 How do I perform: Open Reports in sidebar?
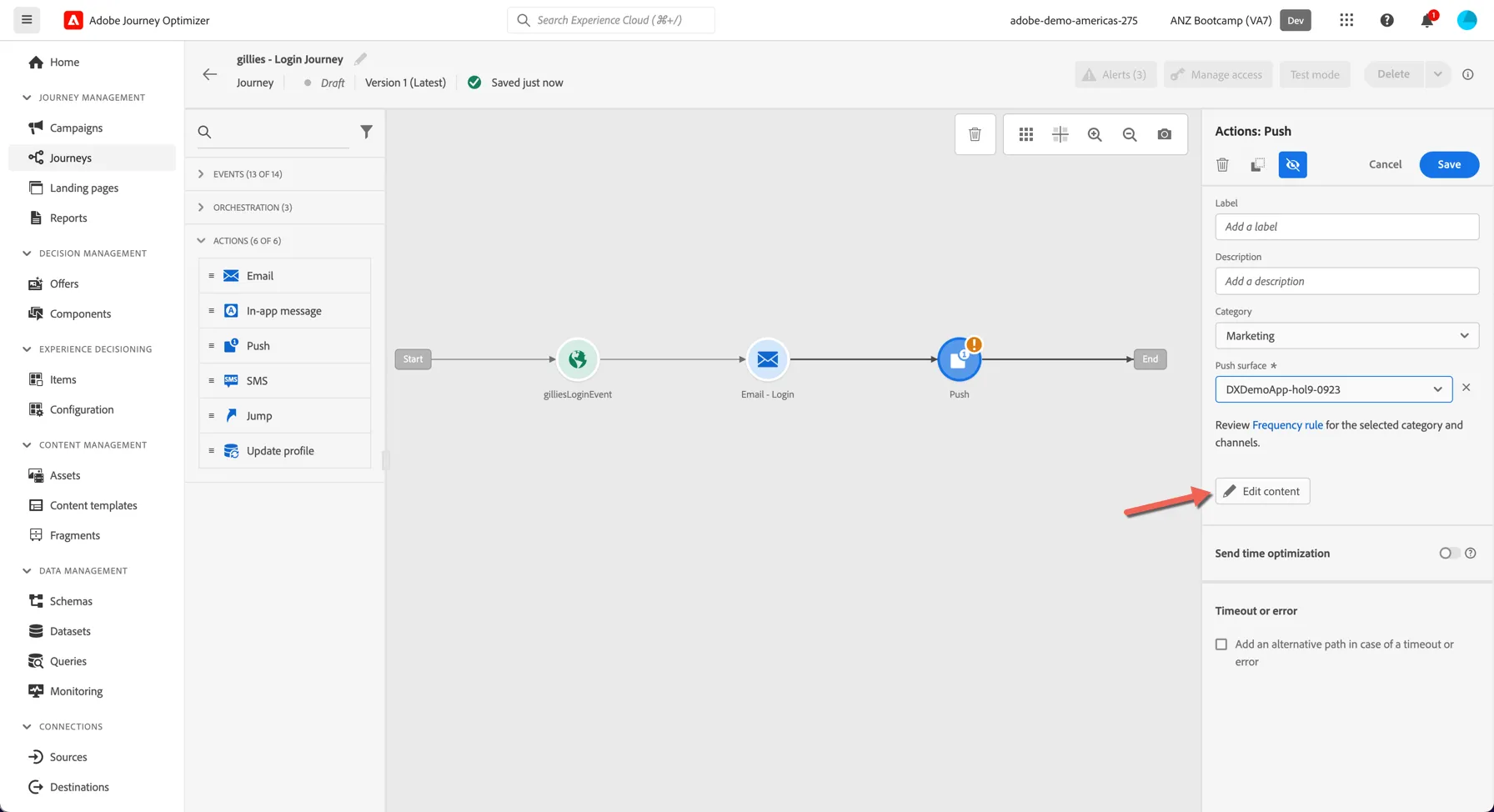pos(92,218)
